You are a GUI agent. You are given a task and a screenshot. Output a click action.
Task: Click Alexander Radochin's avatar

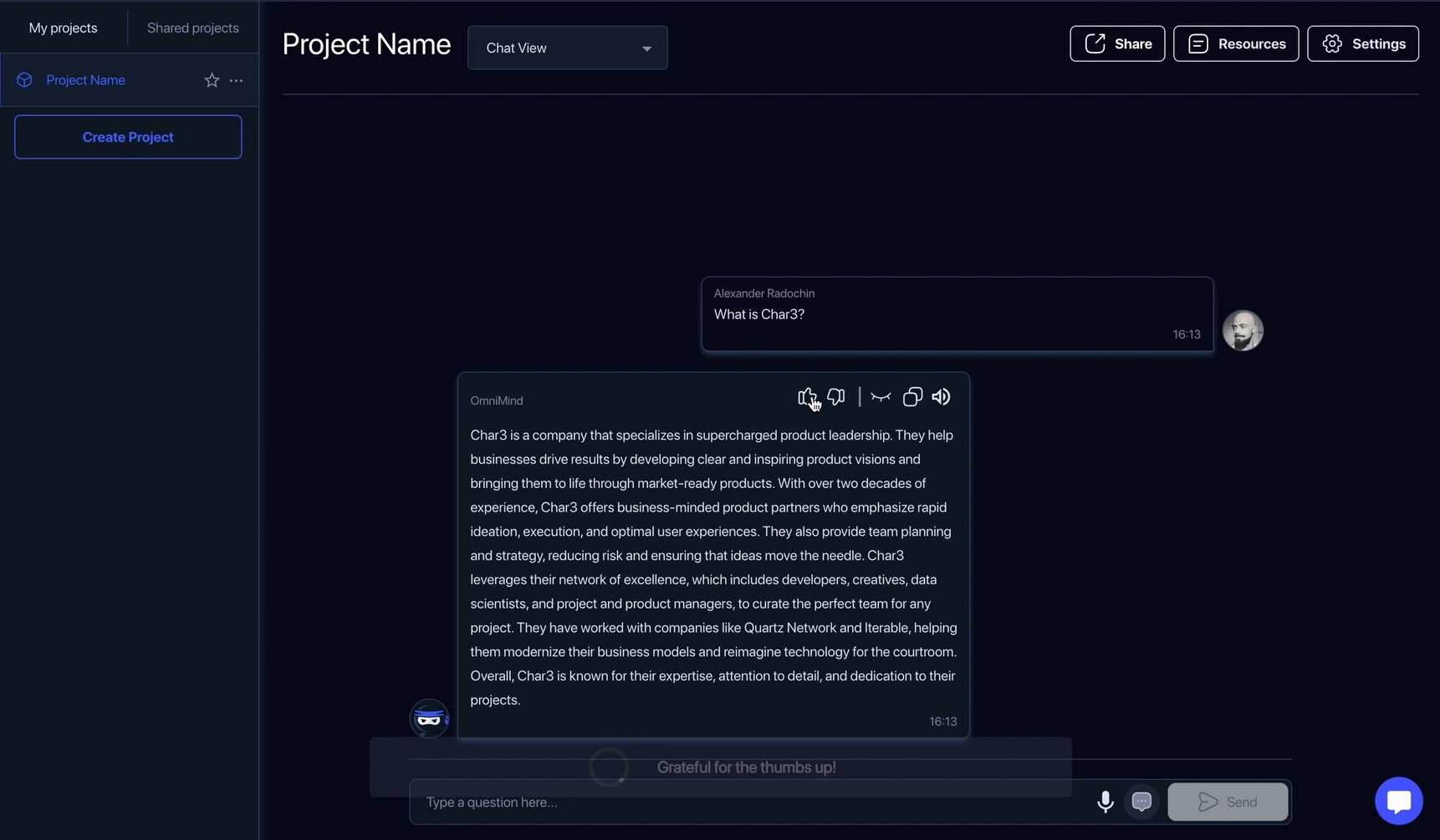(1243, 331)
